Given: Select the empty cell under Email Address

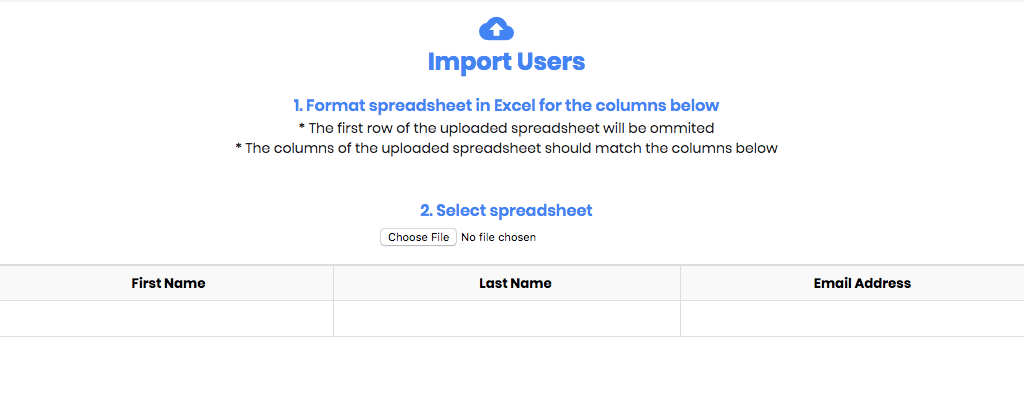Looking at the screenshot, I should click(852, 319).
